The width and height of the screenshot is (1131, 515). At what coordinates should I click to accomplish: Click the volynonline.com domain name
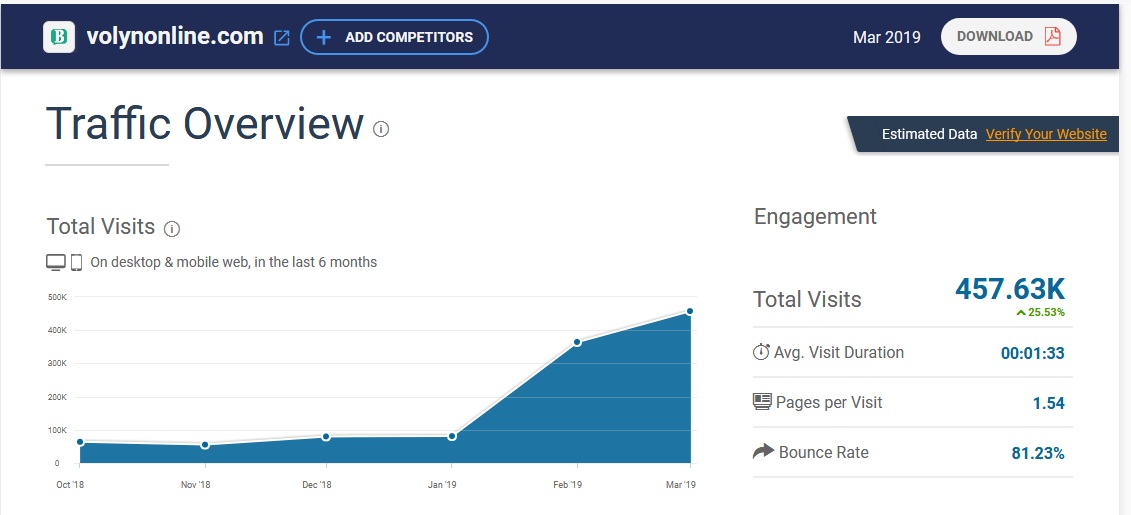pos(175,37)
